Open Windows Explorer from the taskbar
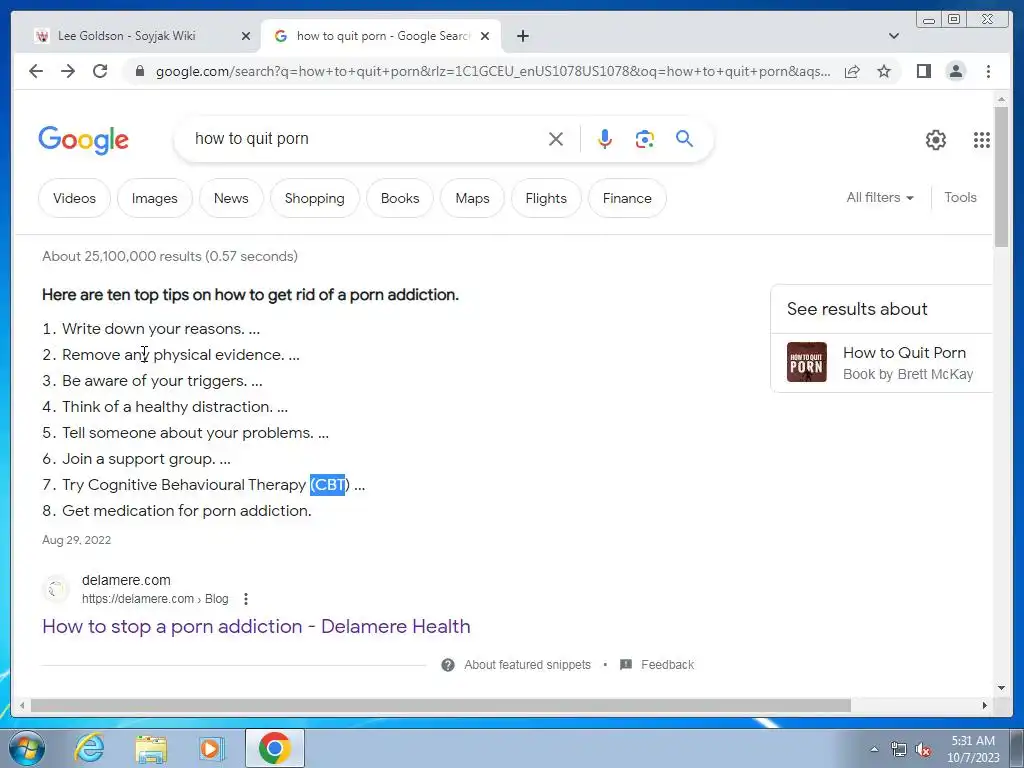 [x=151, y=750]
